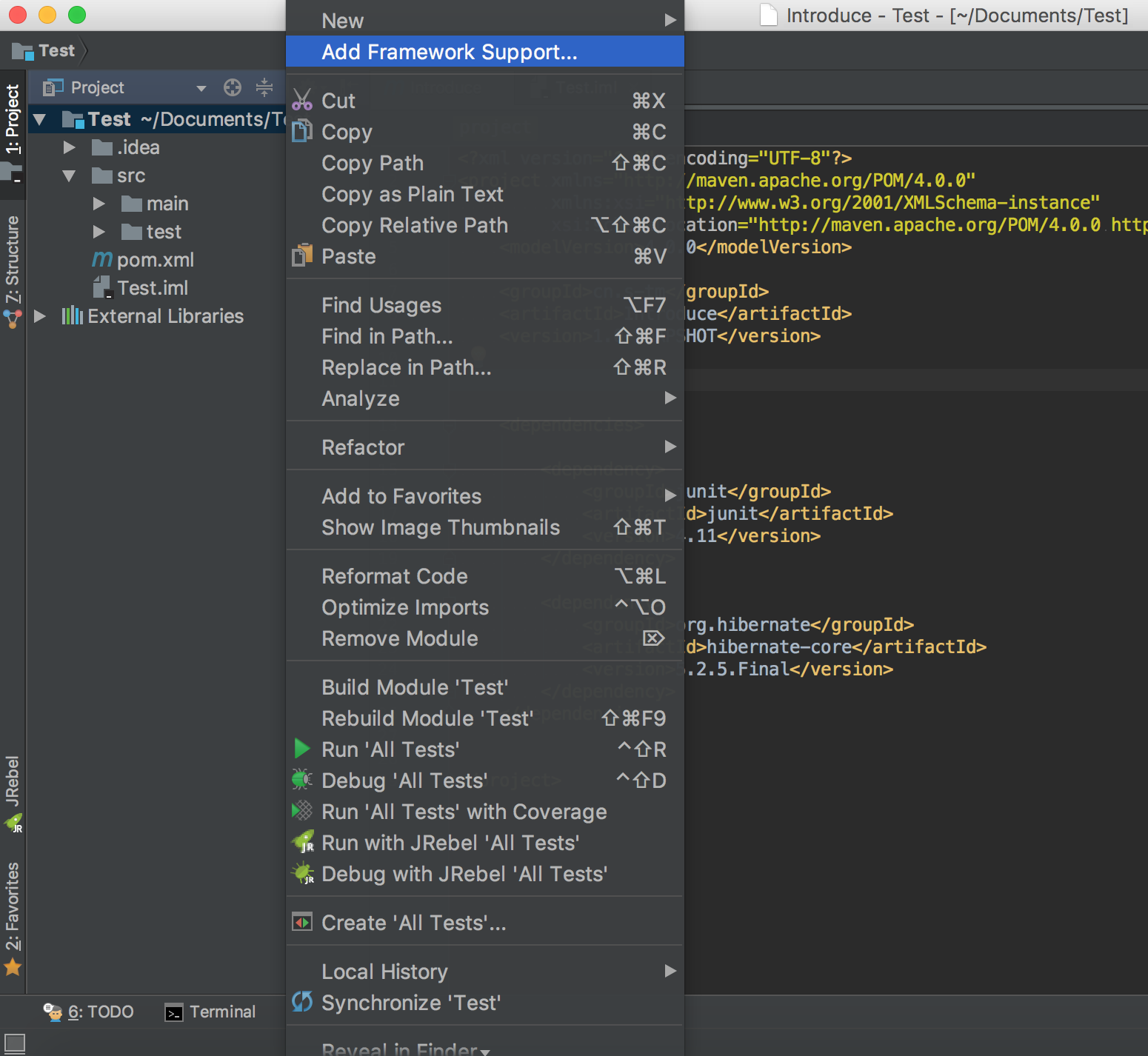Click the Structure icon in left sidebar
This screenshot has height=1056, width=1148.
(13, 319)
